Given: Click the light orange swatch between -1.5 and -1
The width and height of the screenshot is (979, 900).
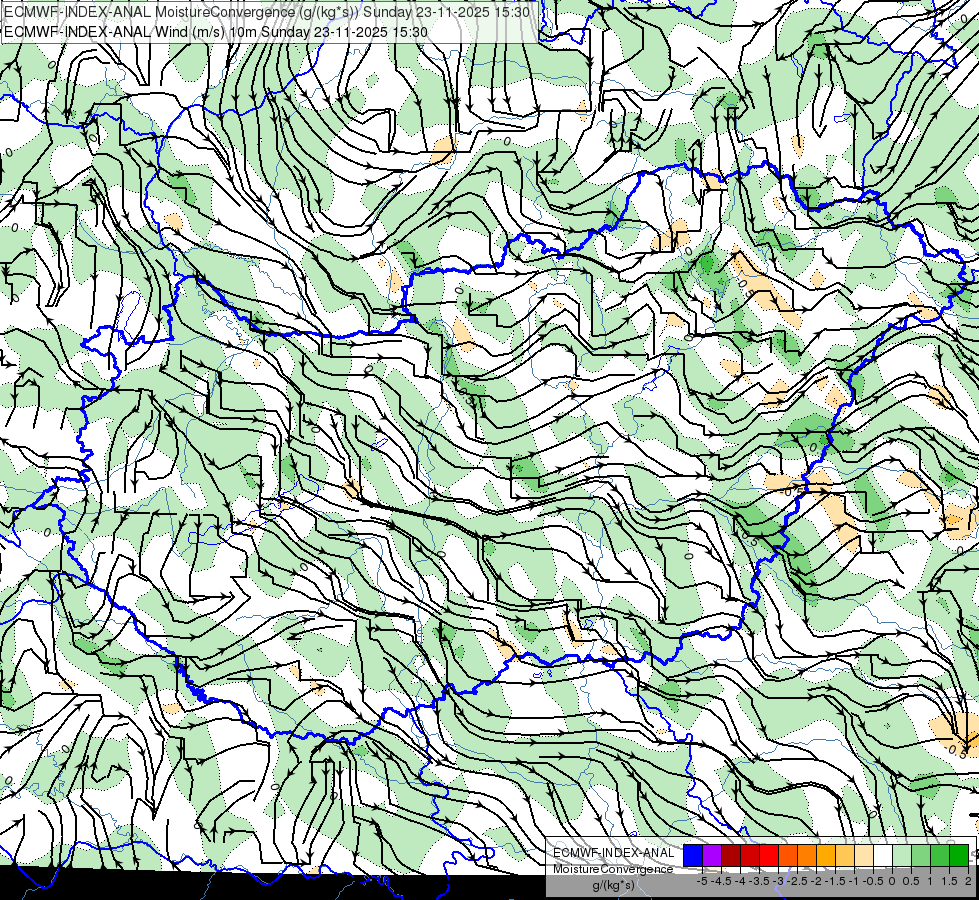Looking at the screenshot, I should (845, 856).
